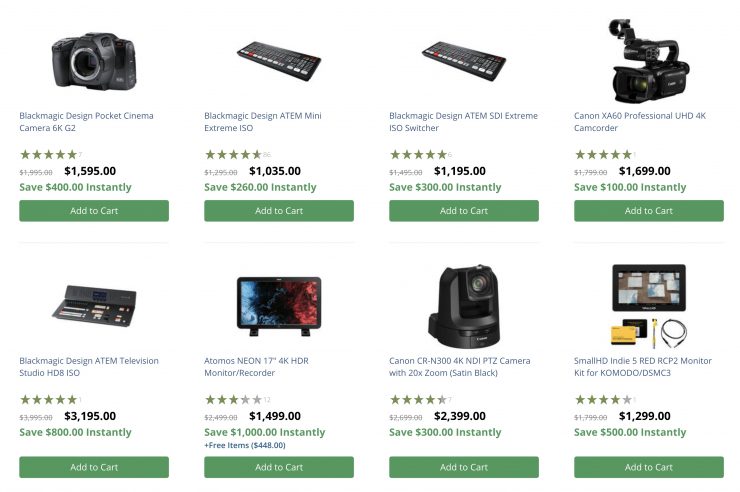This screenshot has width=740, height=492.
Task: Select the SmallHD Indie 5 monitor kit image
Action: tap(648, 305)
